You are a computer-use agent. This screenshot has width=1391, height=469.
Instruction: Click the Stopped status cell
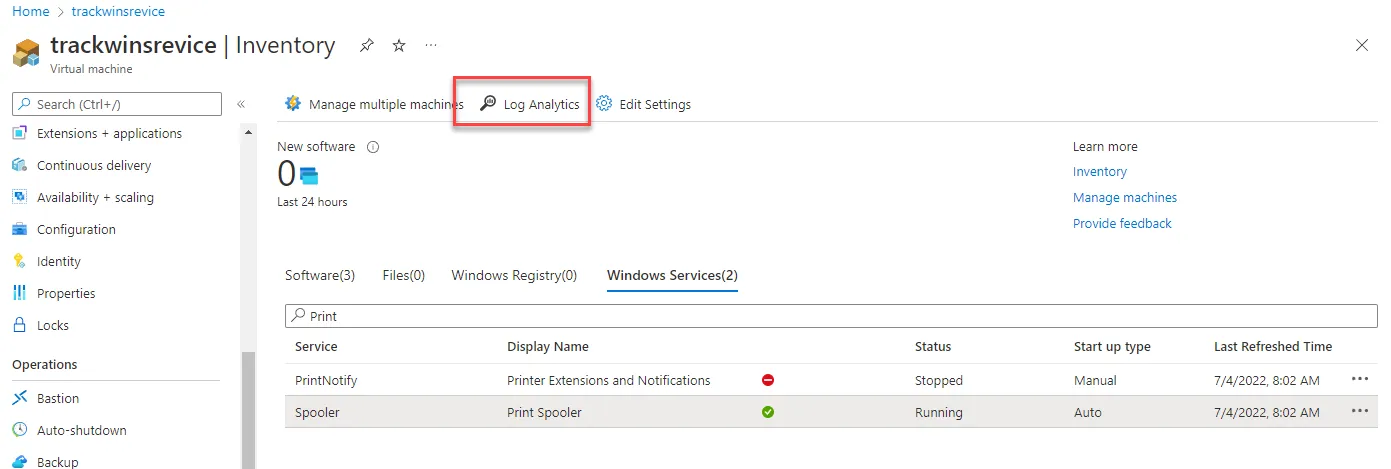pos(939,380)
